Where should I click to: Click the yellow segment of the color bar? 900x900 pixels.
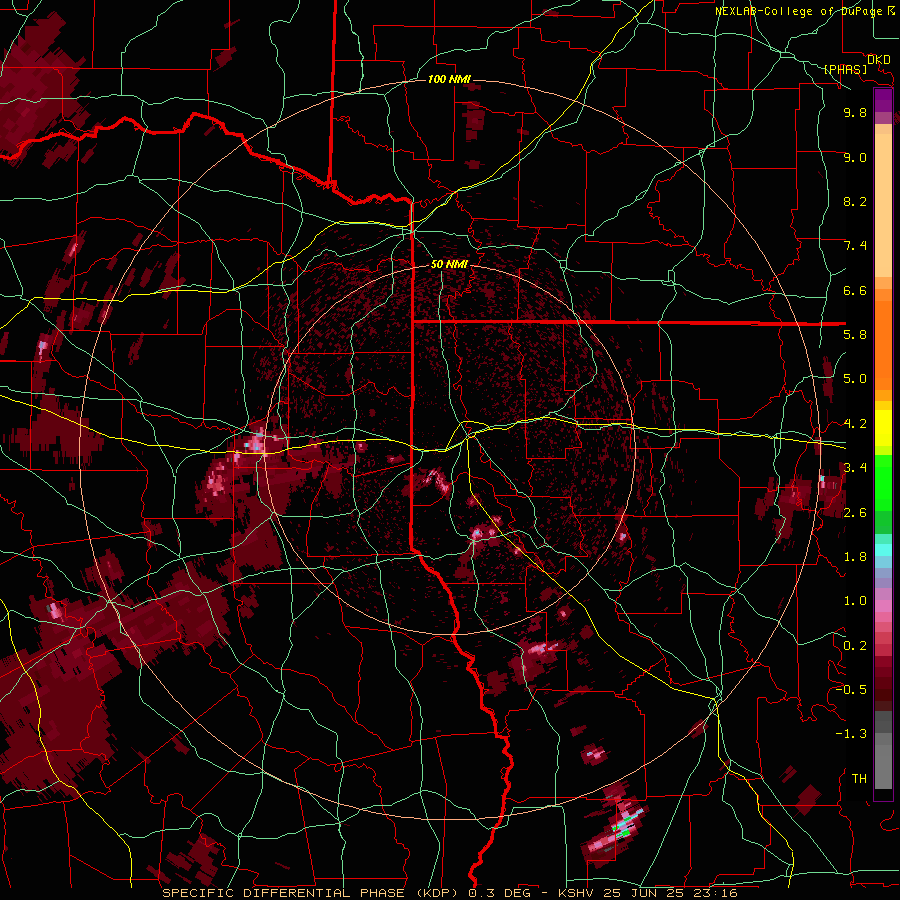883,429
